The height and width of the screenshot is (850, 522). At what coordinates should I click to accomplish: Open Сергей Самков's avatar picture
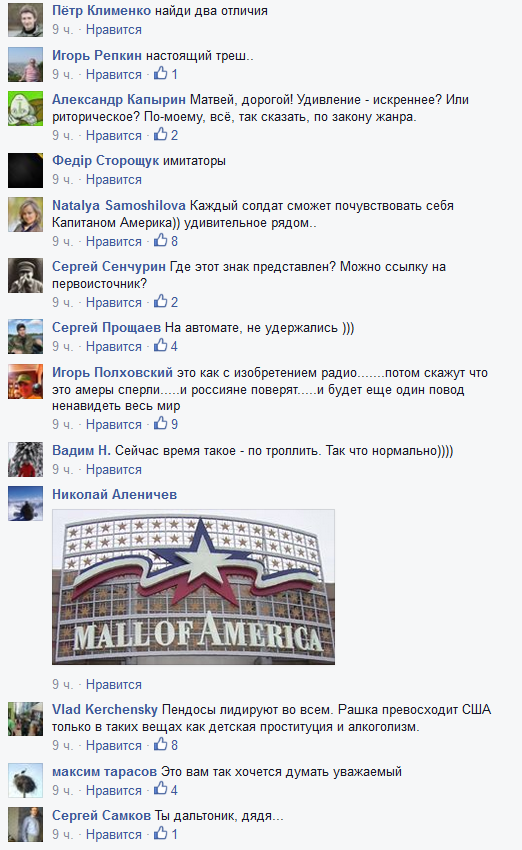(x=25, y=825)
